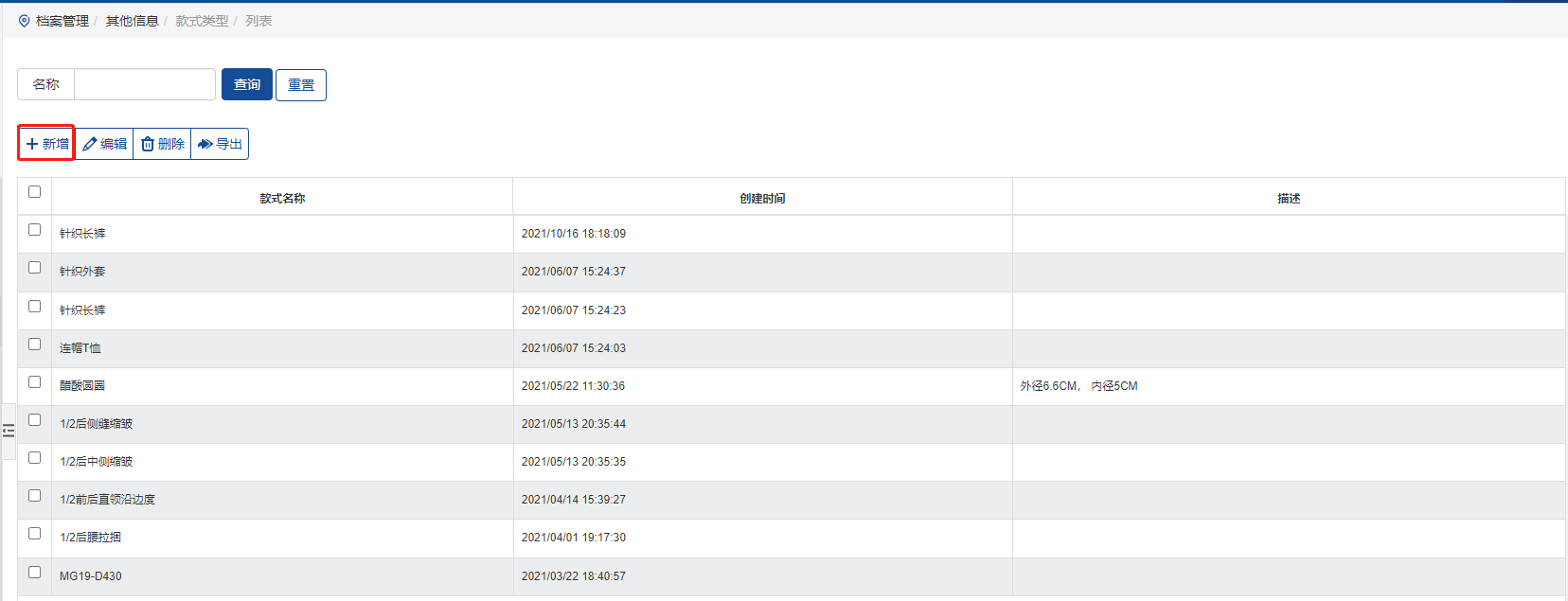The width and height of the screenshot is (1568, 601).
Task: Click the 描述 column header
Action: coord(1289,199)
